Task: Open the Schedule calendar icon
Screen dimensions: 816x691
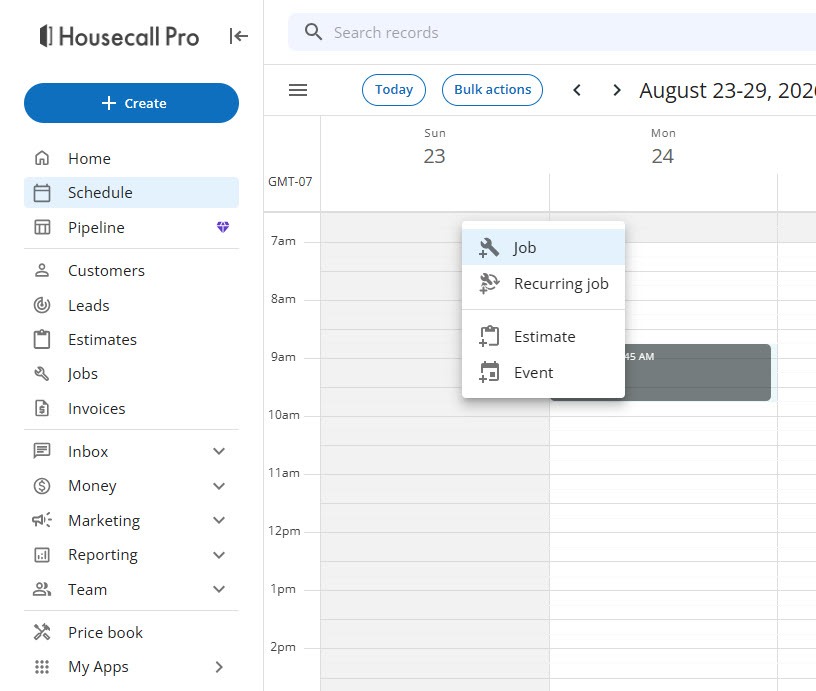Action: coord(42,193)
